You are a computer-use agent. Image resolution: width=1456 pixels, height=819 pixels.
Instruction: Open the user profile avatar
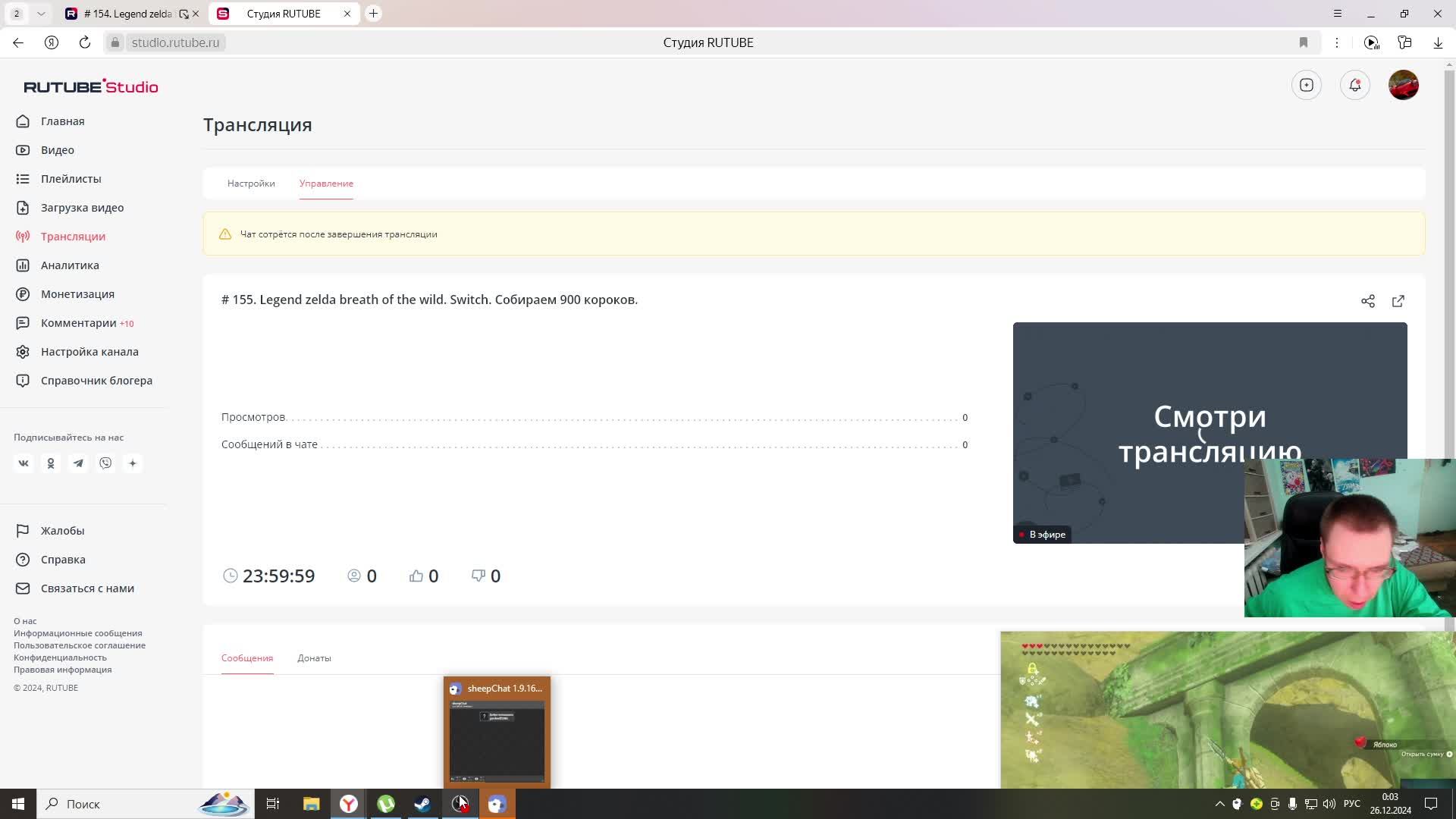[1403, 85]
